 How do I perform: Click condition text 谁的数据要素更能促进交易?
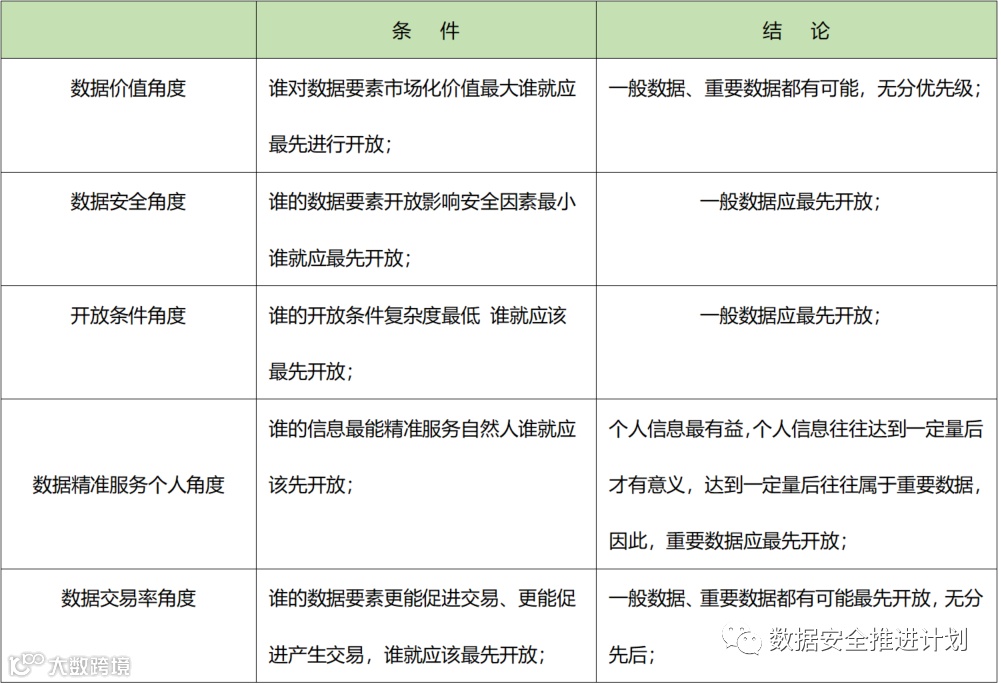coord(383,598)
